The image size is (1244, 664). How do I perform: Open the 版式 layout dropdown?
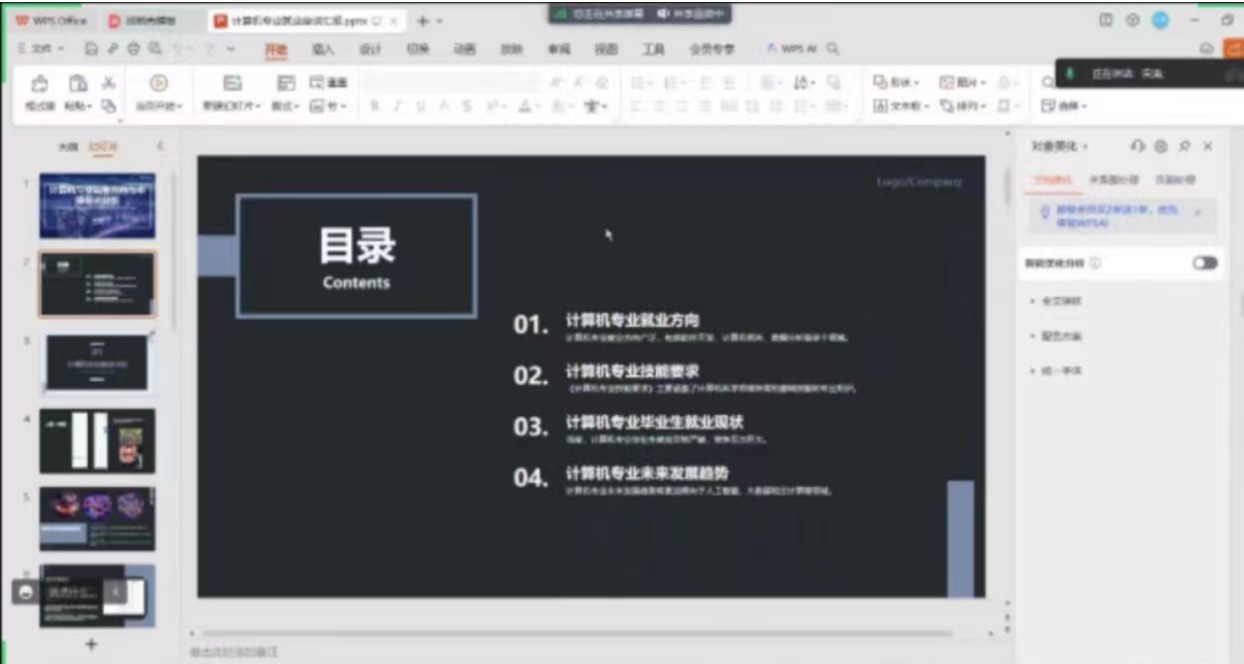286,106
